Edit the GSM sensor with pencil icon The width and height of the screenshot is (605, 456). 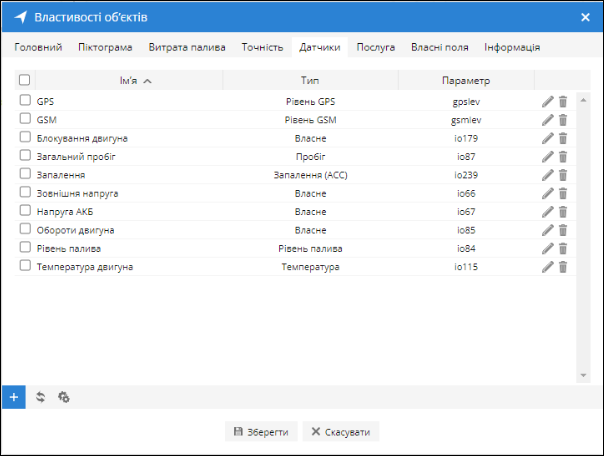click(548, 120)
